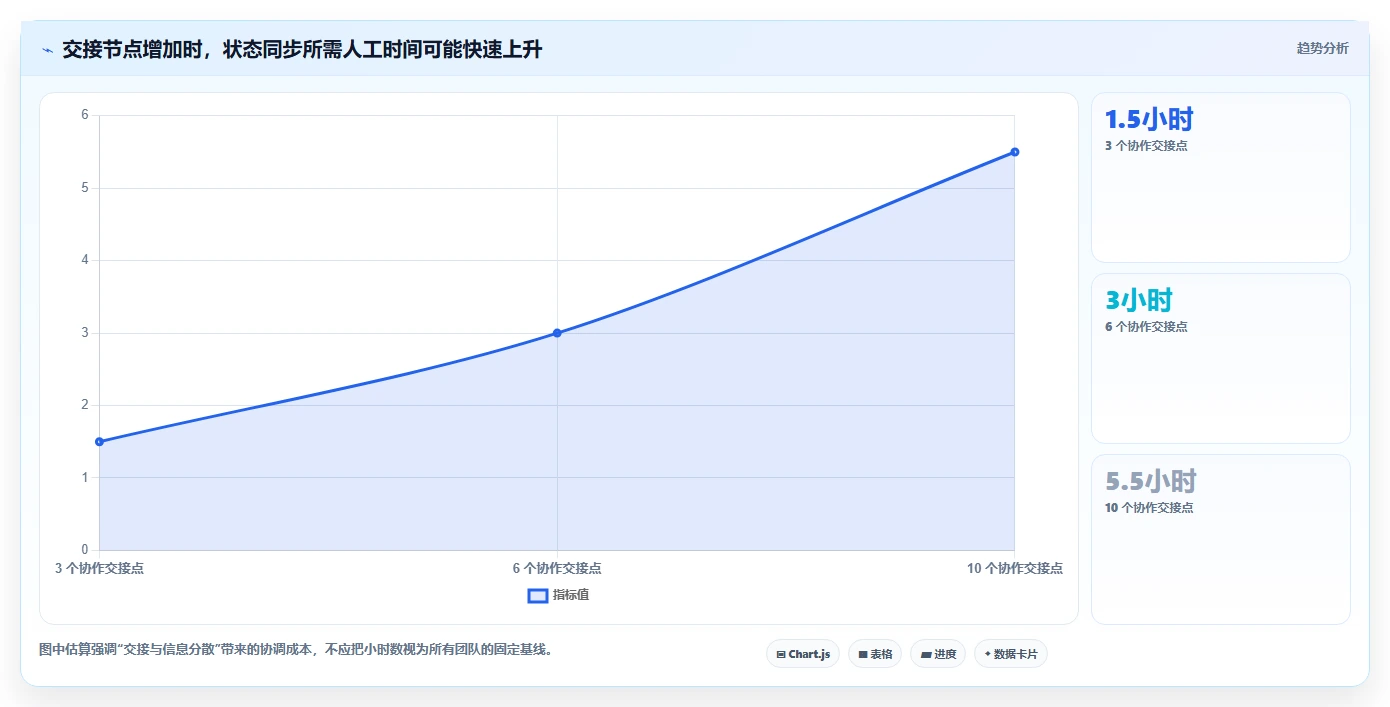The image size is (1390, 707).
Task: Click the data point at 3 个协作交接点
Action: pos(99,441)
